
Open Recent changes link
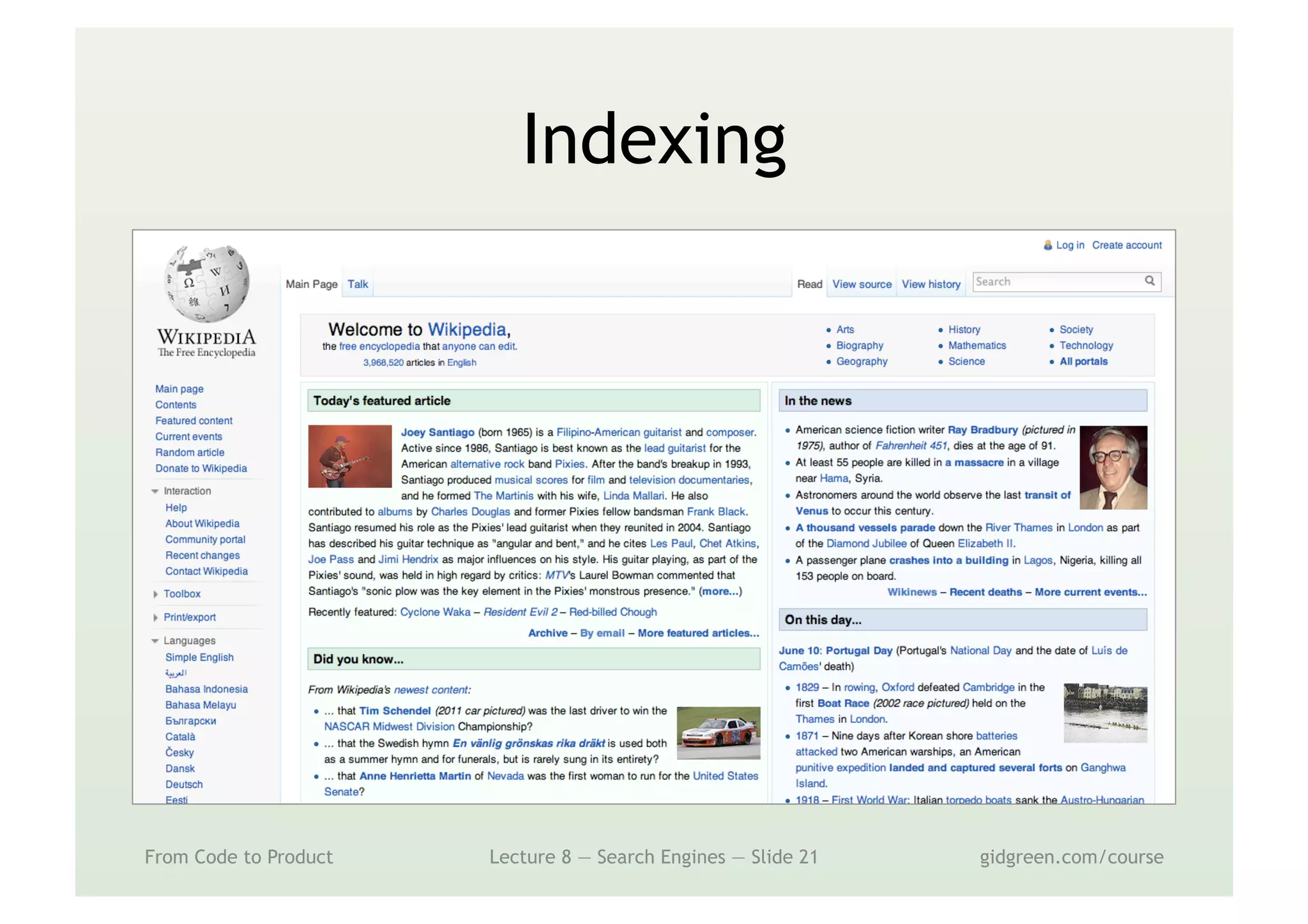coord(202,556)
